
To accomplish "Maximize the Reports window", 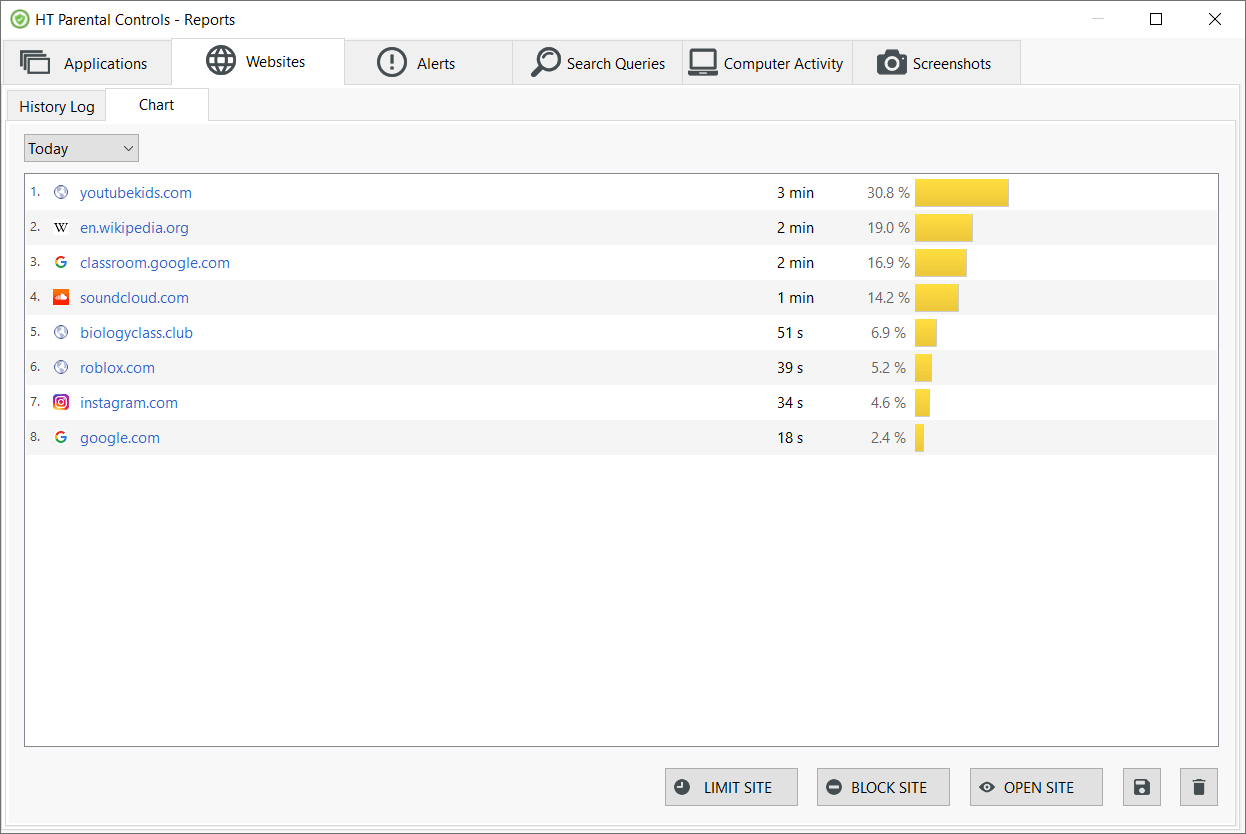I will pyautogui.click(x=1156, y=19).
